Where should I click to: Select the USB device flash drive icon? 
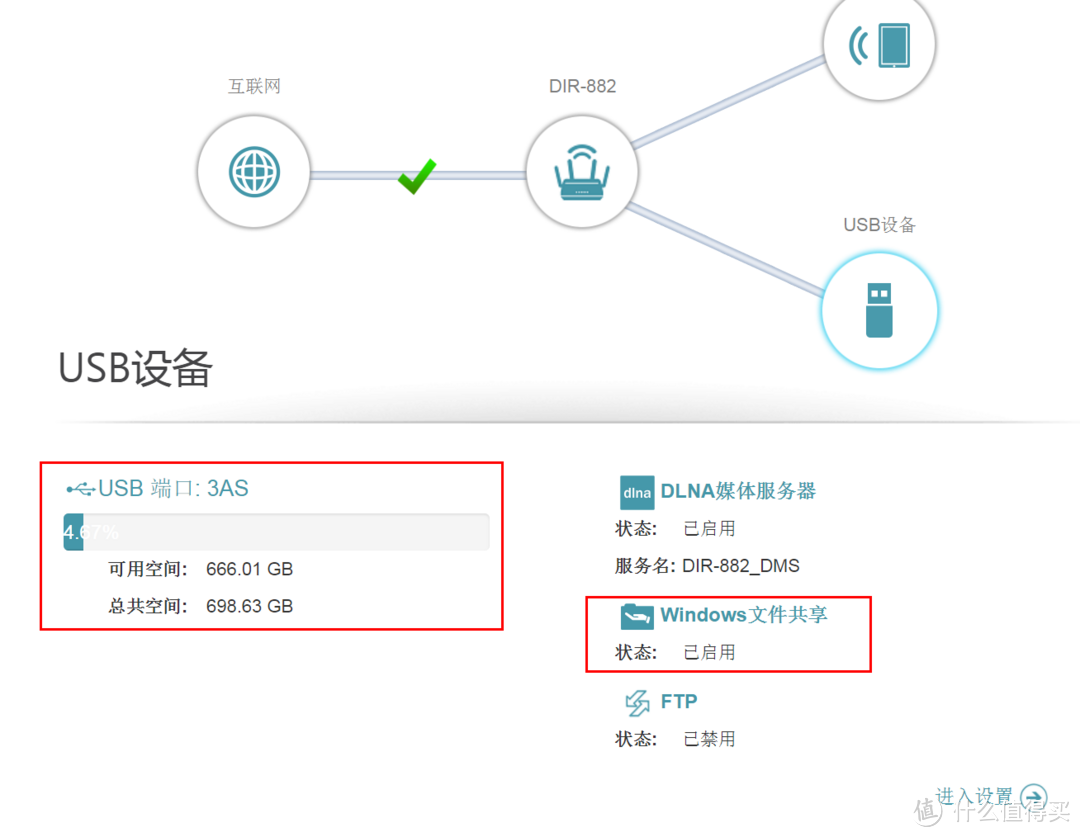pyautogui.click(x=880, y=311)
